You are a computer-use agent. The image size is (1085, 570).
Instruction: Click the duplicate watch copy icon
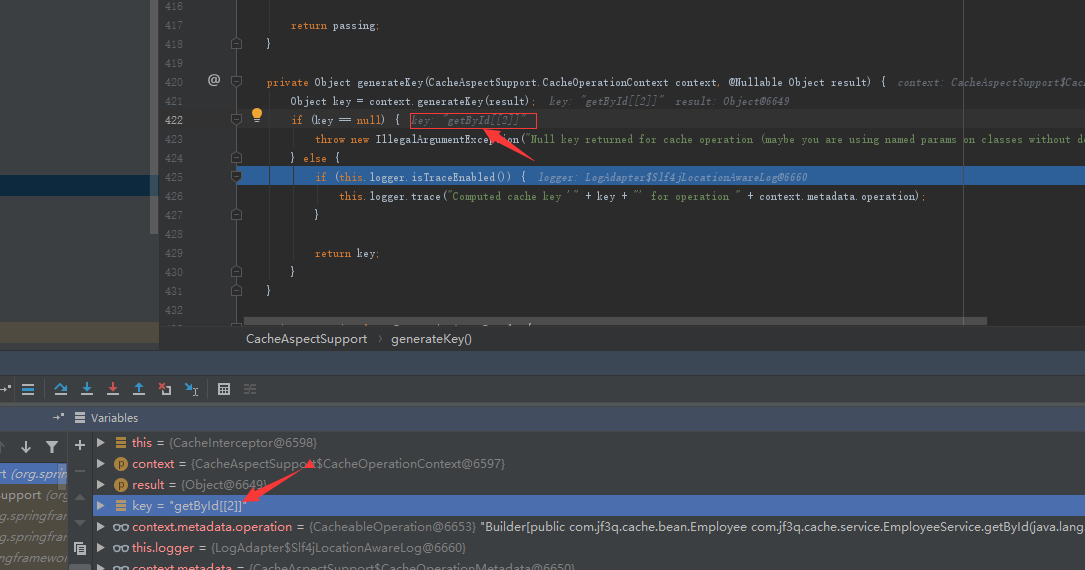tap(80, 549)
